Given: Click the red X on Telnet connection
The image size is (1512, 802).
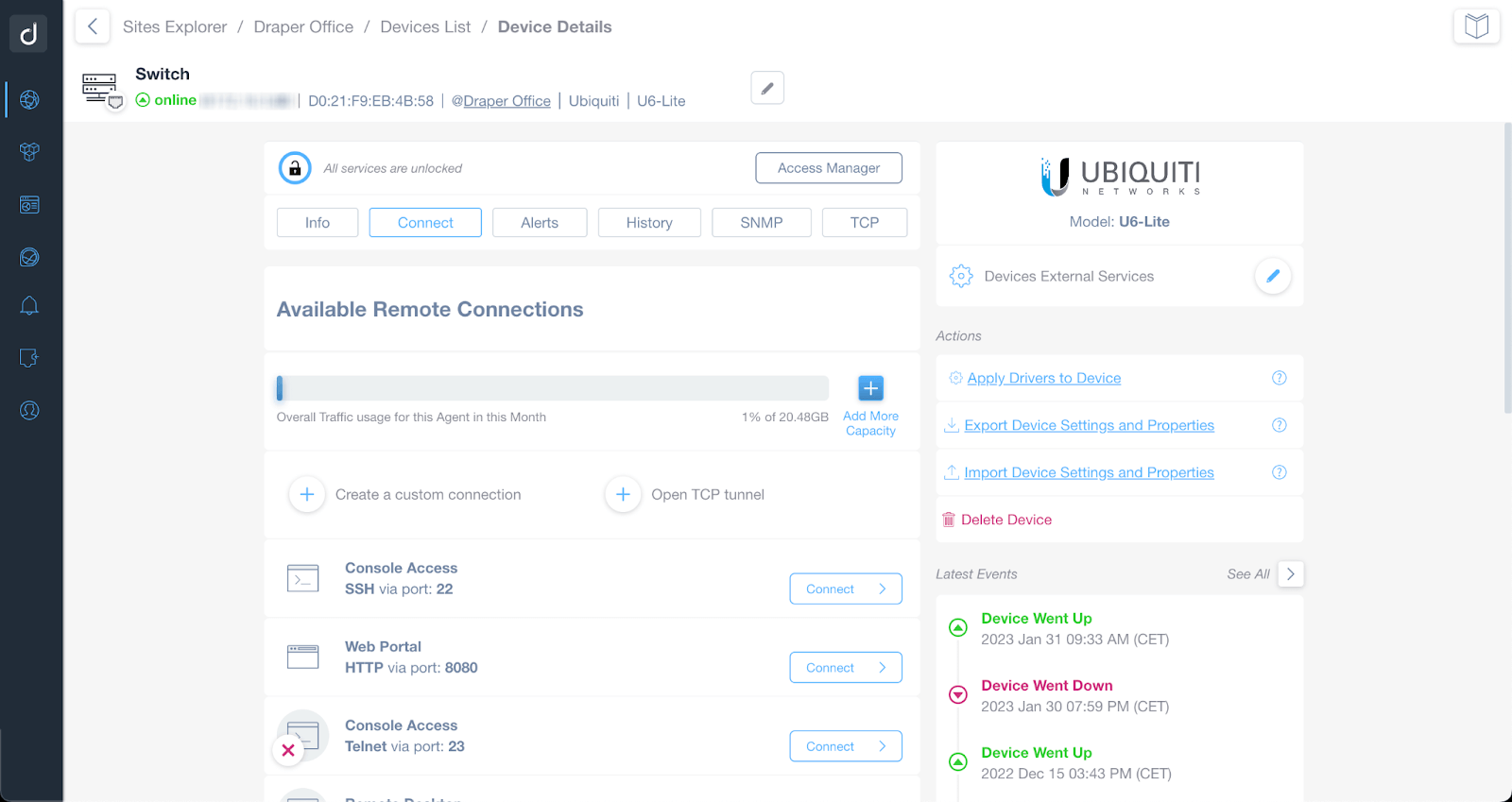Looking at the screenshot, I should 288,750.
